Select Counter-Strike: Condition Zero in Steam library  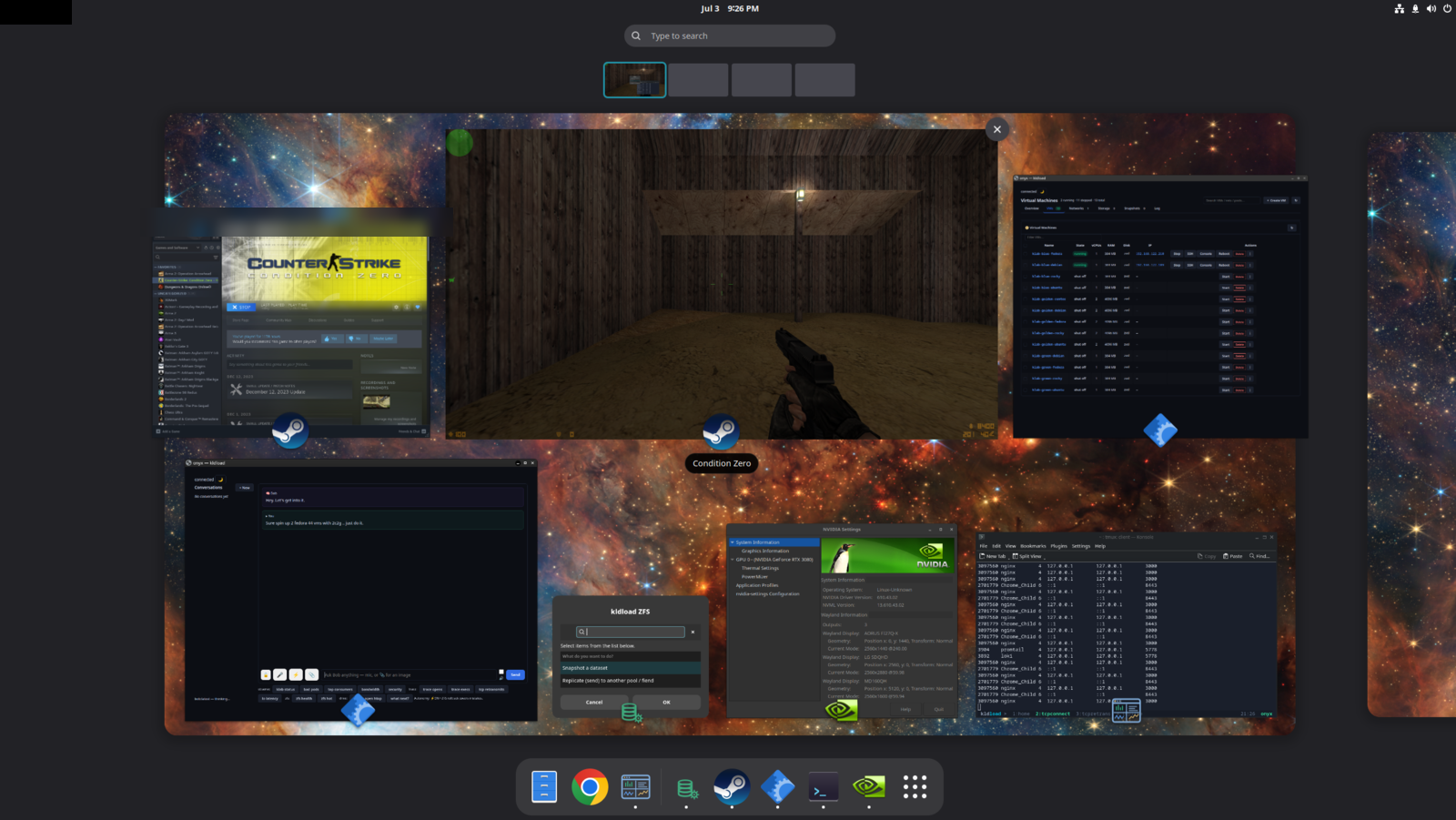pos(186,280)
